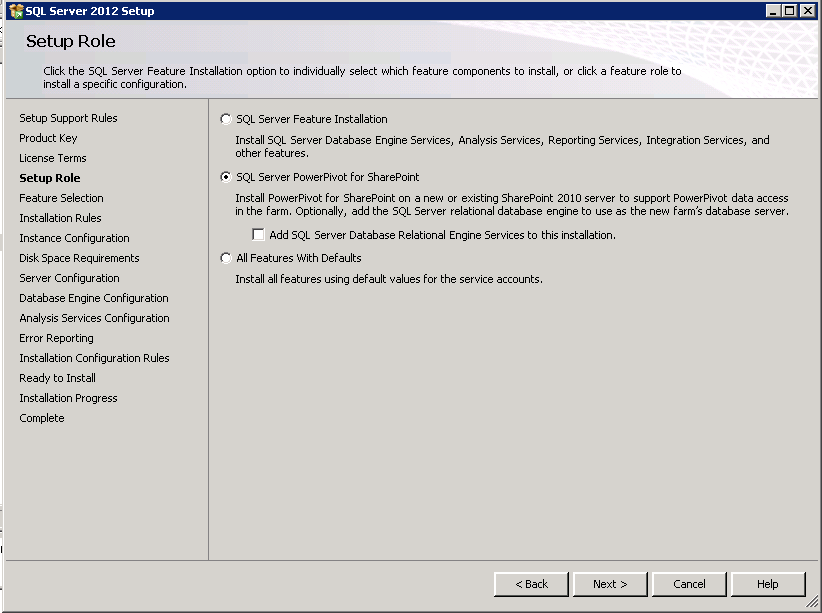Screen dimensions: 822x613
Task: Click Analysis Services Configuration step
Action: coord(94,318)
